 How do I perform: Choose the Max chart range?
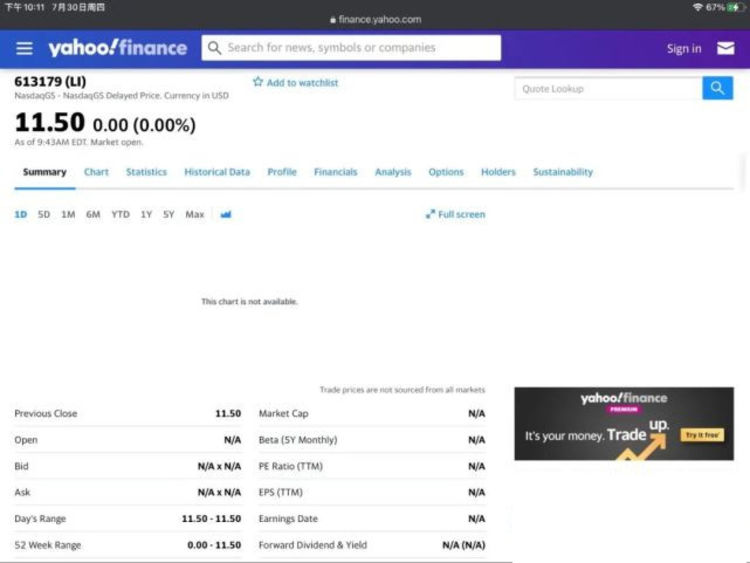195,214
